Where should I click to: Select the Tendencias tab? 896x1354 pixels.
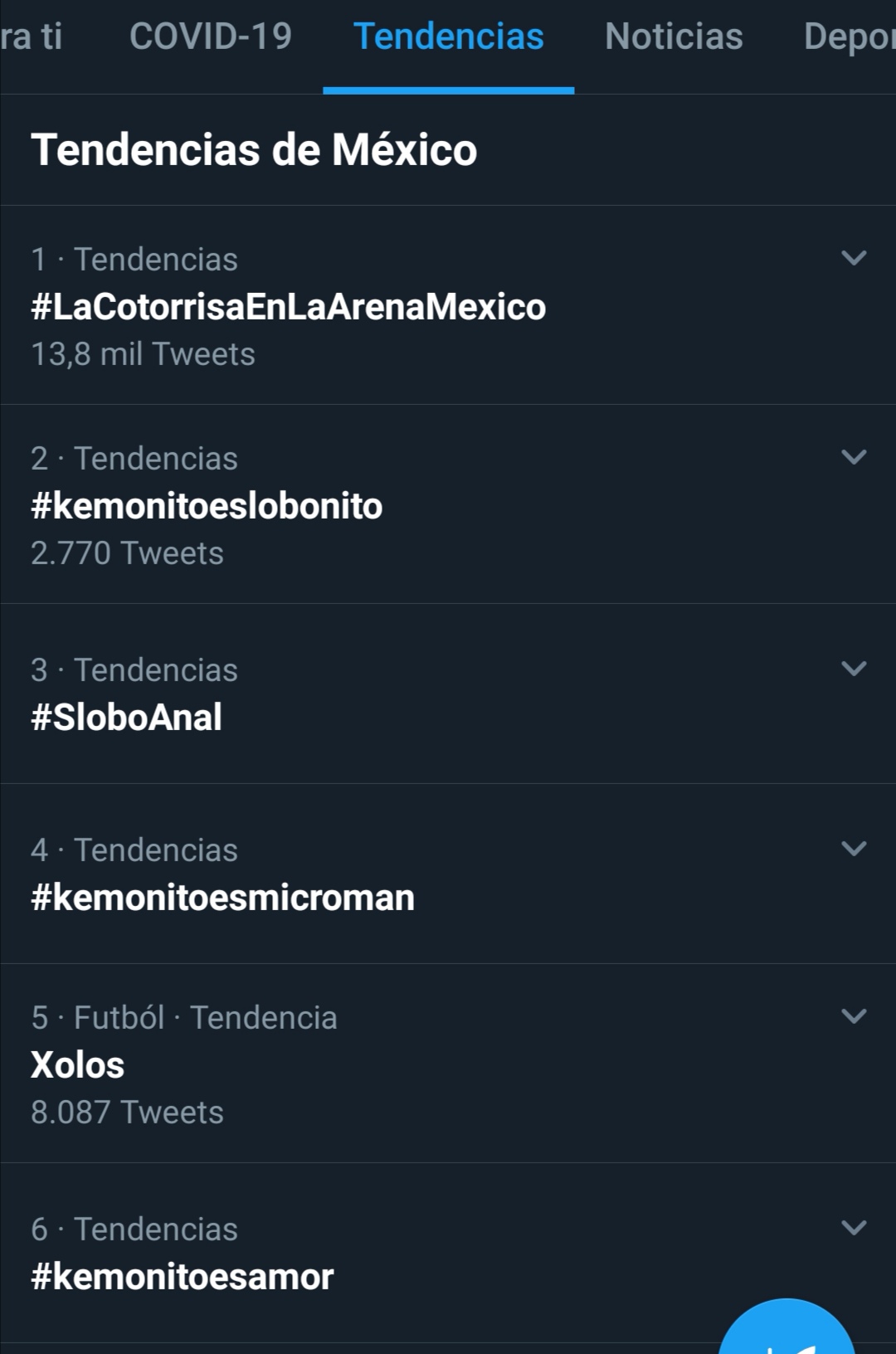(448, 37)
